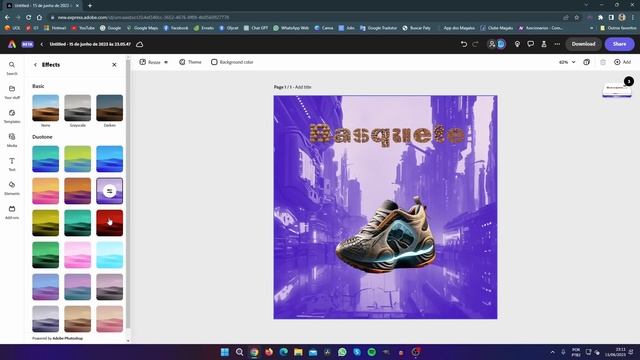Open the Elements panel
Screen dimensions: 640x360
tap(12, 188)
